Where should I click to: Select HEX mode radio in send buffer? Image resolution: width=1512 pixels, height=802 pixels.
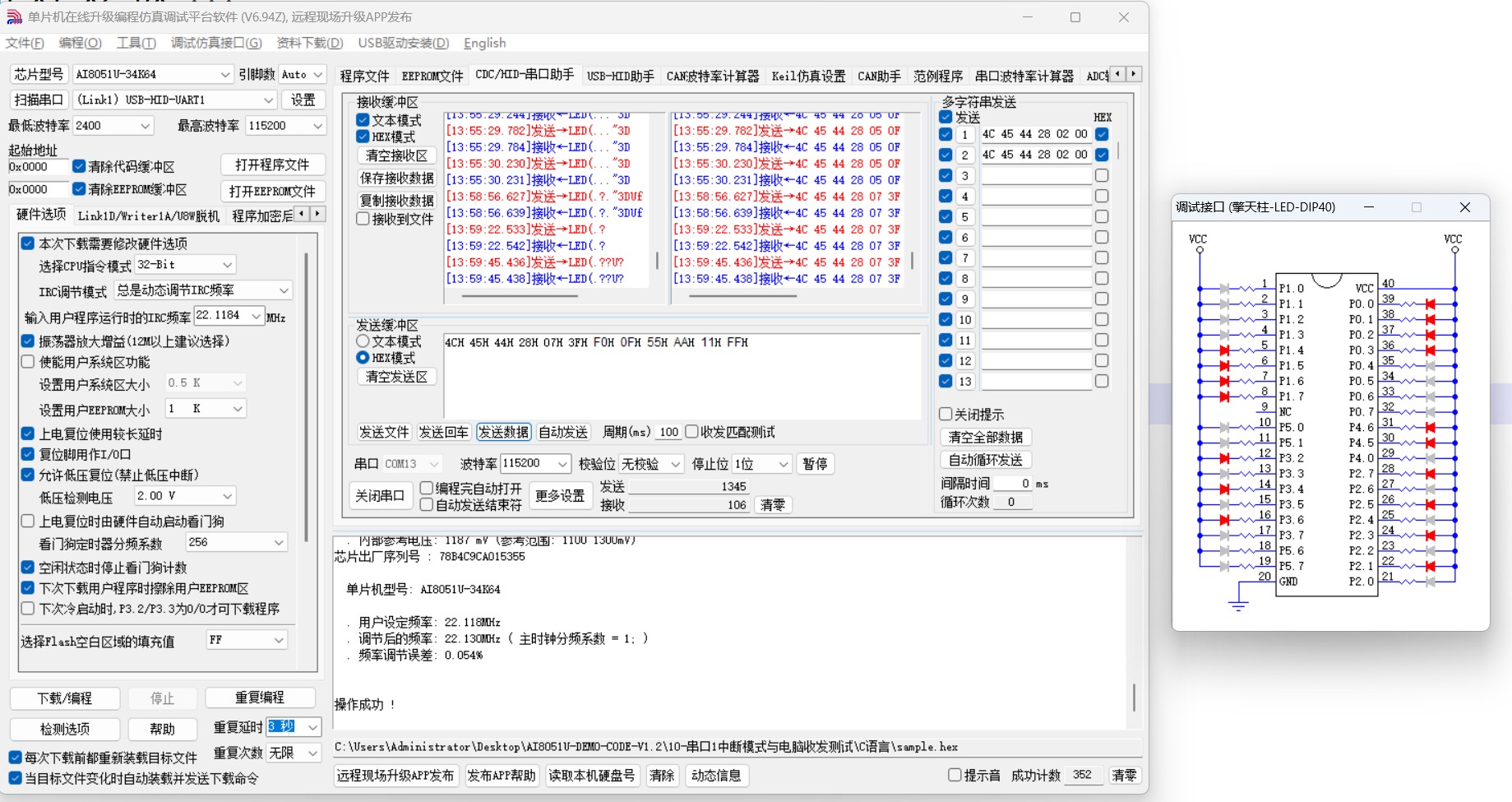click(x=363, y=358)
